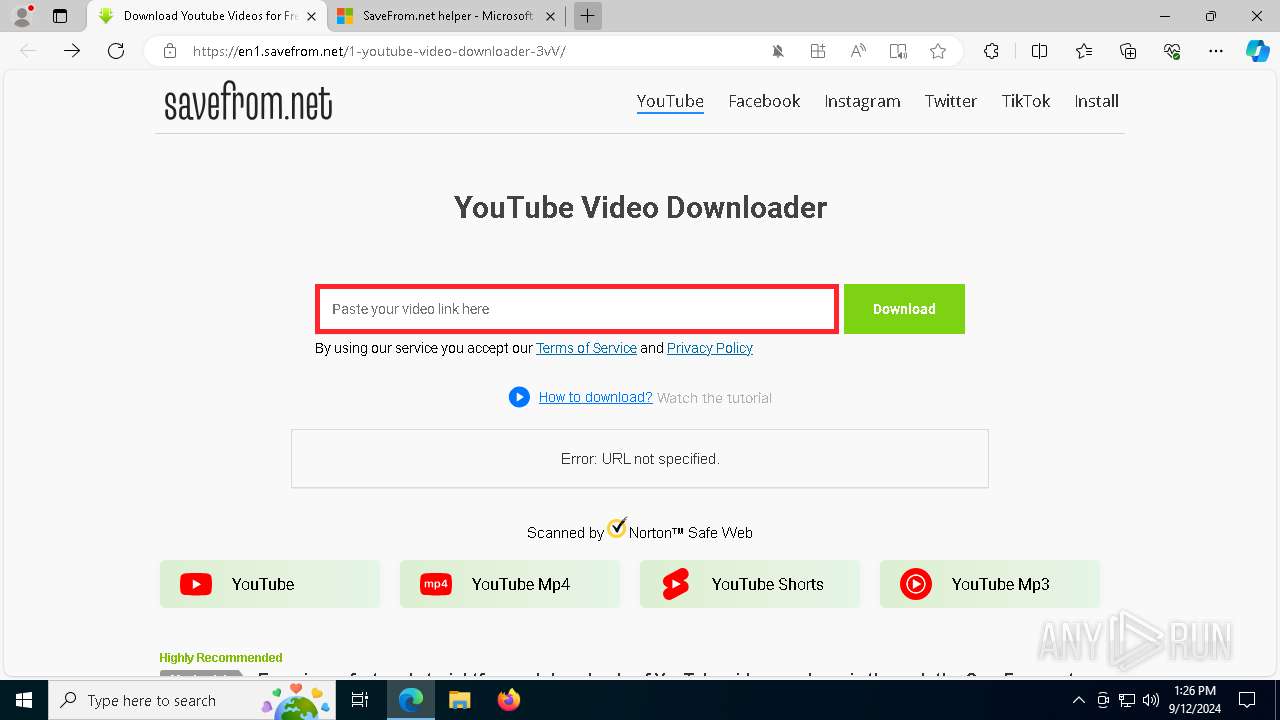Open the Favorites list icon
The height and width of the screenshot is (720, 1280).
pos(1084,51)
